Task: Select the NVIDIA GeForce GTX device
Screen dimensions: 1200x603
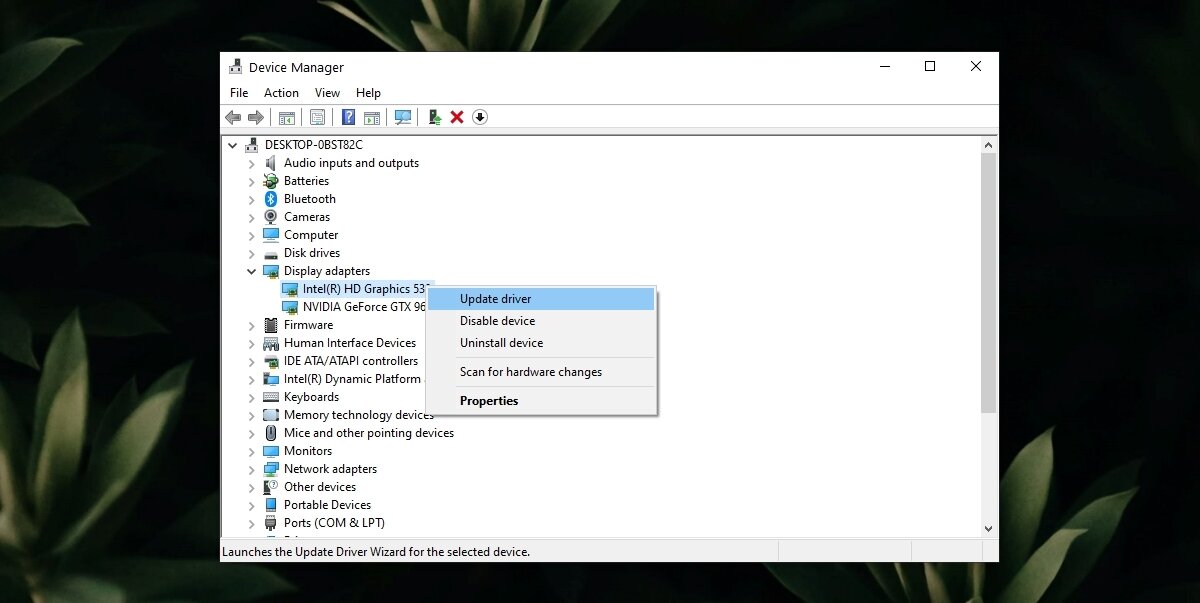Action: point(363,307)
